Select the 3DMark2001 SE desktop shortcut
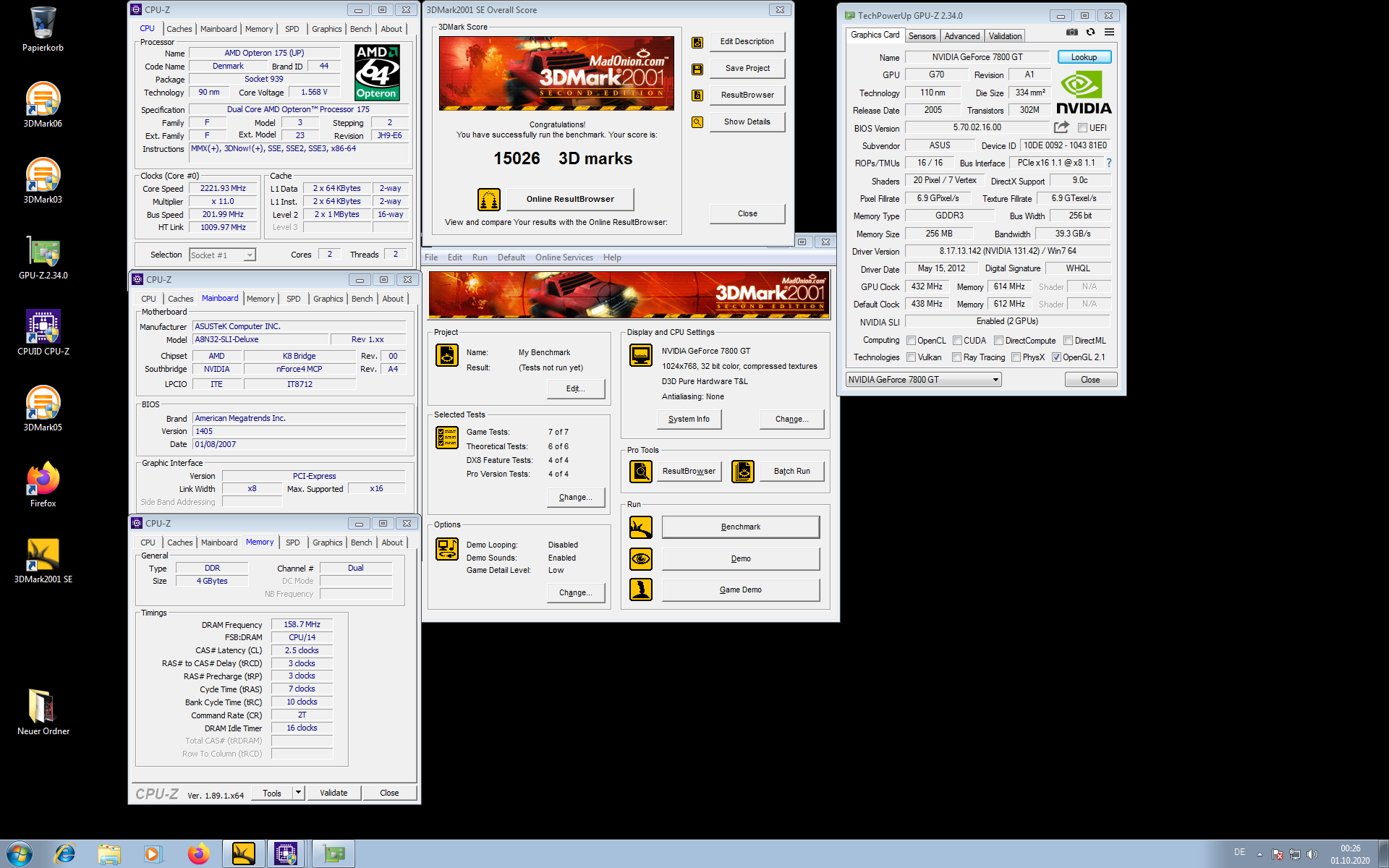 (43, 561)
